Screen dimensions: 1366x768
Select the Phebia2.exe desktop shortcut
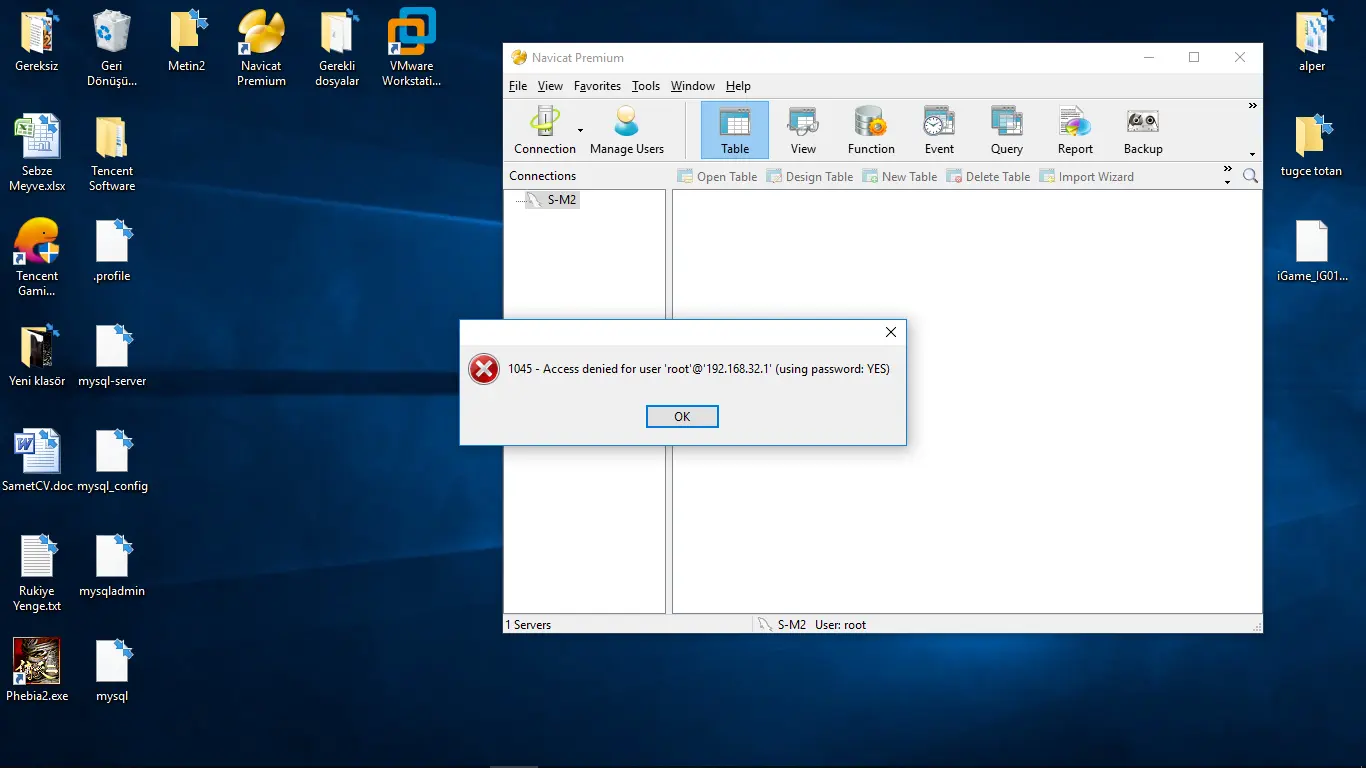(37, 671)
